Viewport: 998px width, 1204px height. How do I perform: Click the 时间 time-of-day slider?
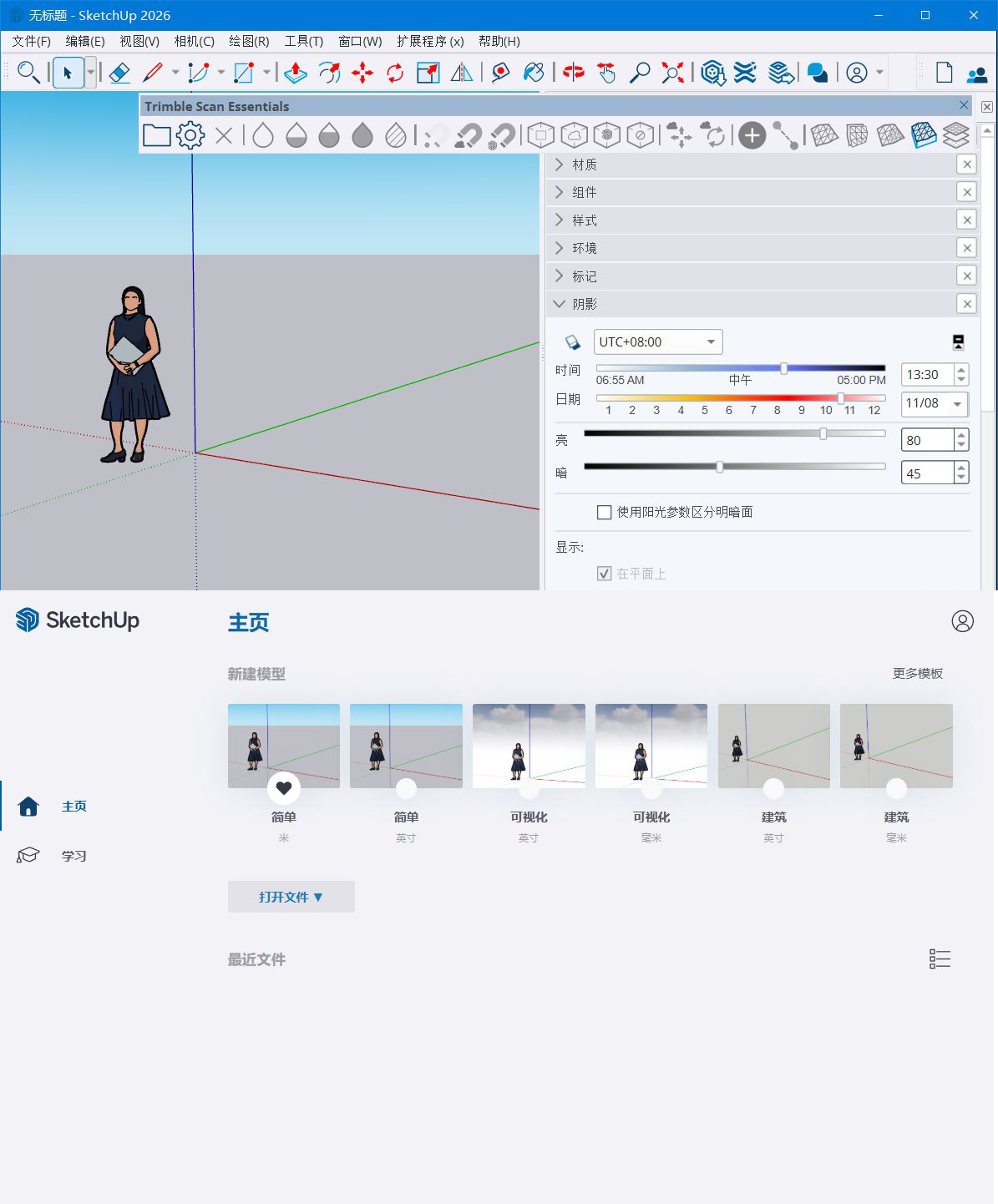(x=740, y=368)
